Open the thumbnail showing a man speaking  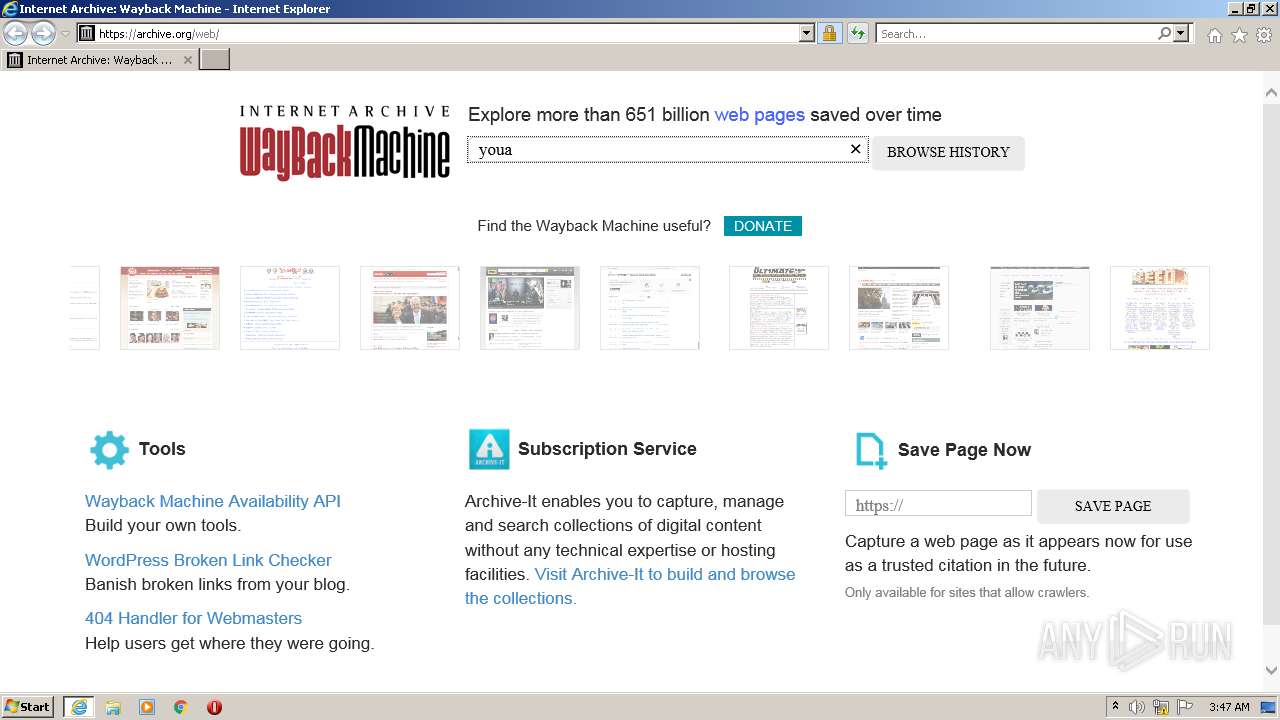tap(410, 308)
